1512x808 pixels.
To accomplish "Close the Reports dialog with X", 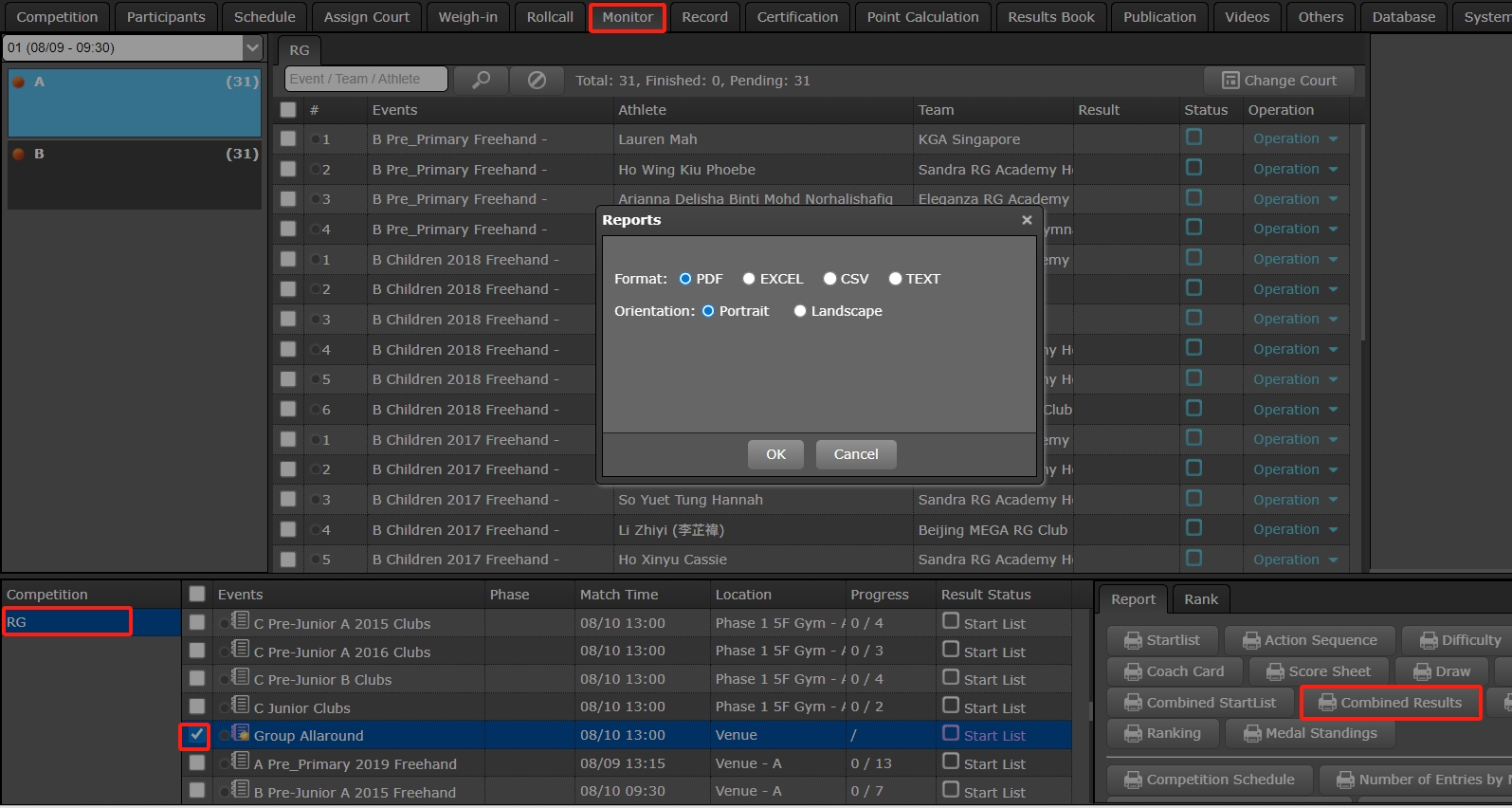I will point(1027,220).
